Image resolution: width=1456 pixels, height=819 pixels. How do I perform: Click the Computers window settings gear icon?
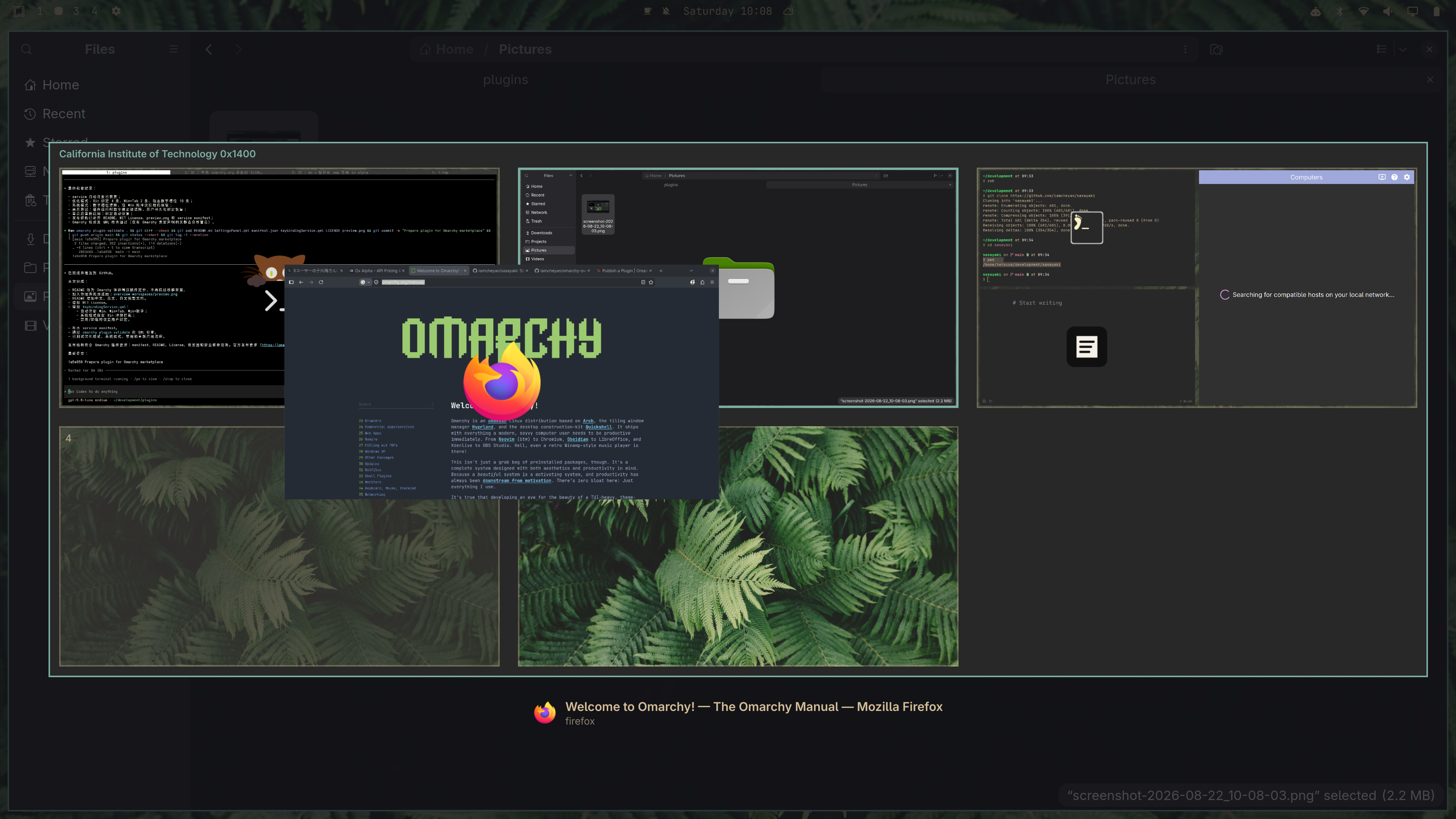click(x=1407, y=177)
